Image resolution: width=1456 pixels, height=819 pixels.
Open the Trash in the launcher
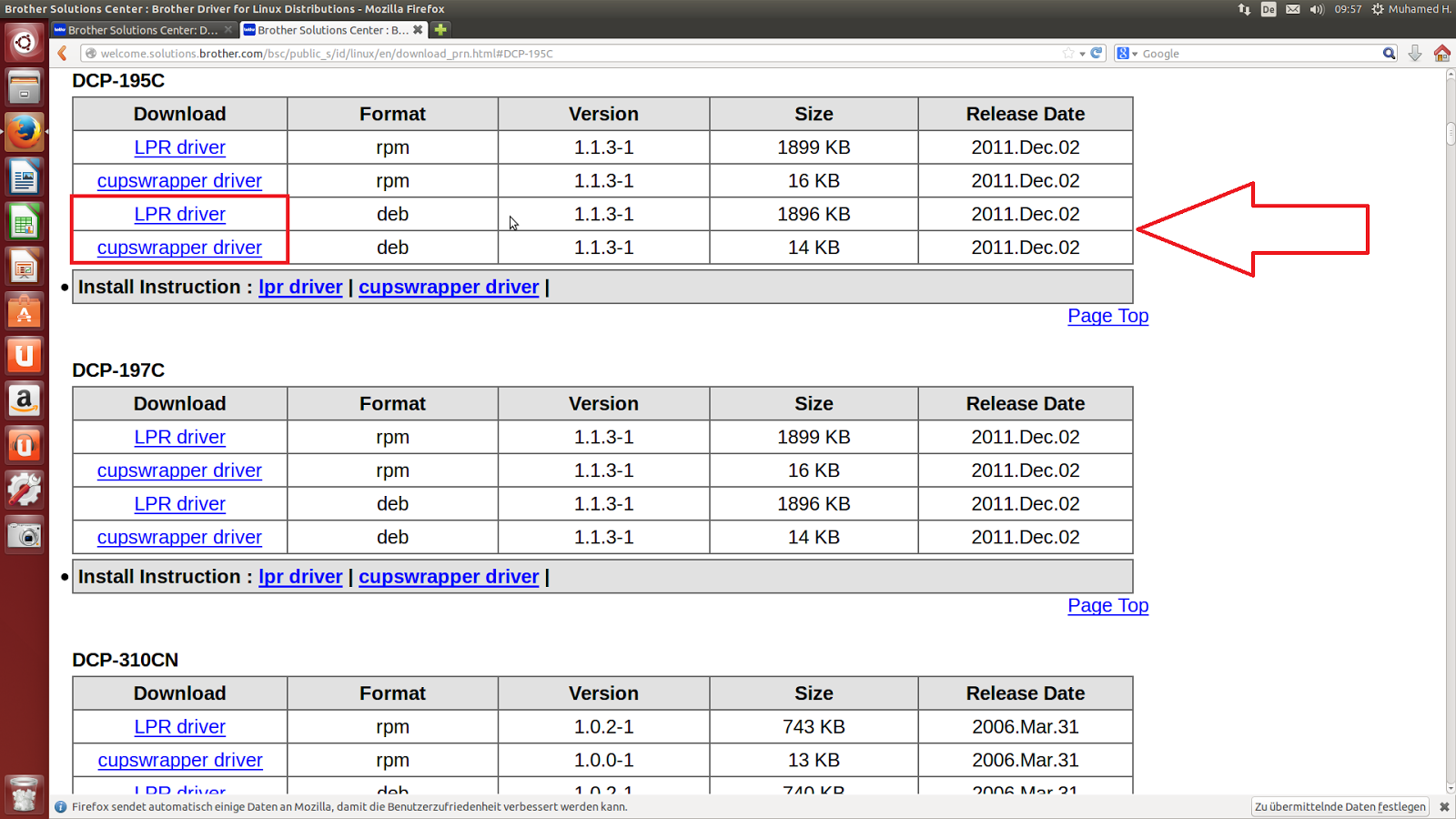[25, 794]
